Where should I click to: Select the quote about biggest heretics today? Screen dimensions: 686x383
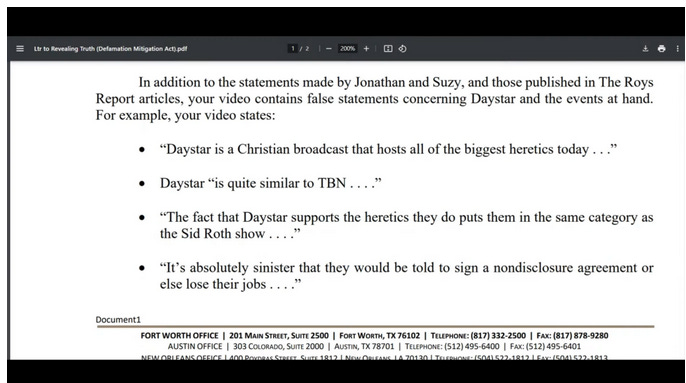[x=388, y=149]
